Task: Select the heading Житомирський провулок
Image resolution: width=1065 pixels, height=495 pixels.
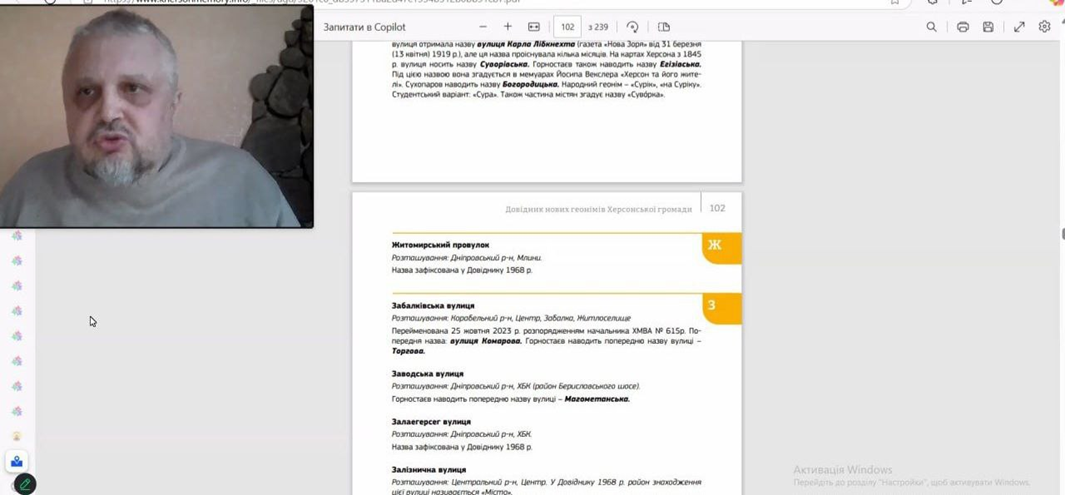Action: [x=440, y=245]
